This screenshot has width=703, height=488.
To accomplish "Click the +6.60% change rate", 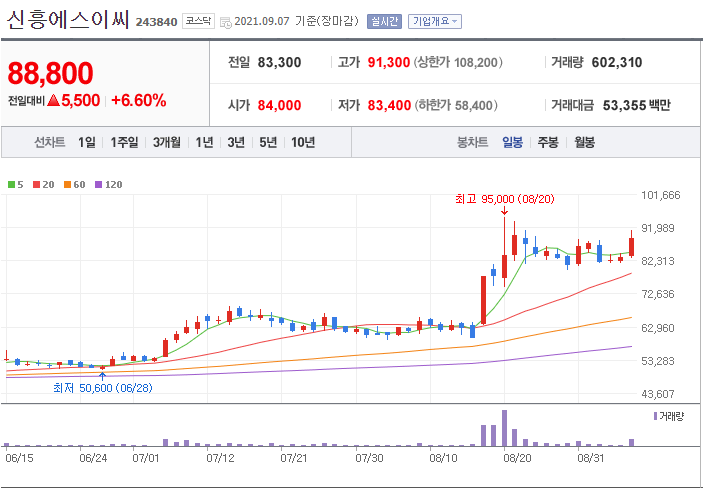I will coord(139,100).
